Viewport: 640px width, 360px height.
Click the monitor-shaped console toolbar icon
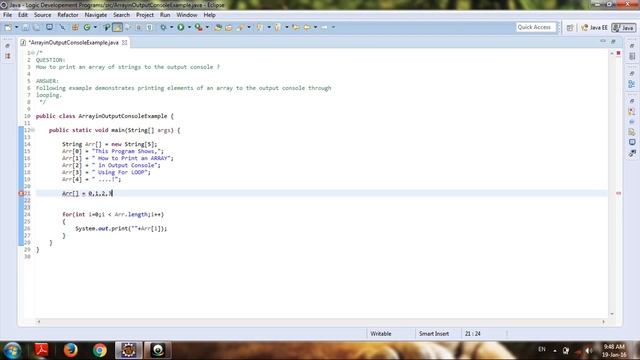click(x=49, y=27)
